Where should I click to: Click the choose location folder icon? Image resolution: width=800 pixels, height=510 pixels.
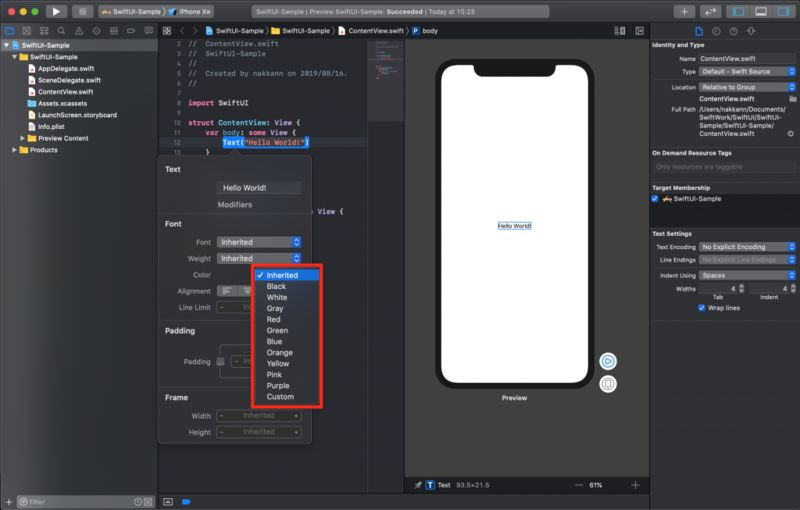792,98
